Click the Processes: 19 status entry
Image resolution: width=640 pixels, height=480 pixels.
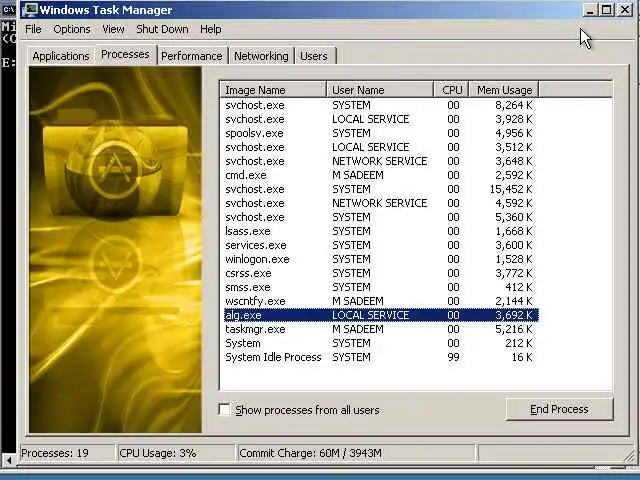point(67,453)
